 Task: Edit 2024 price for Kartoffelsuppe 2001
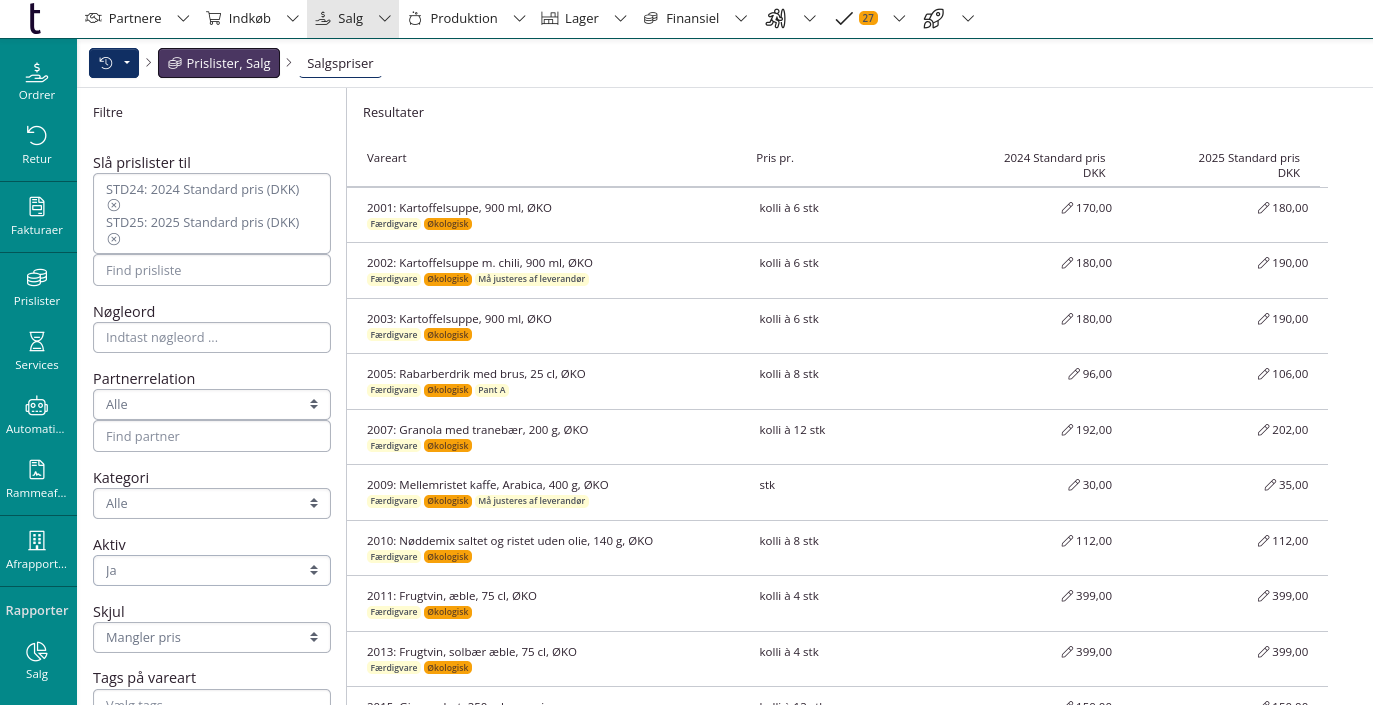(1067, 208)
